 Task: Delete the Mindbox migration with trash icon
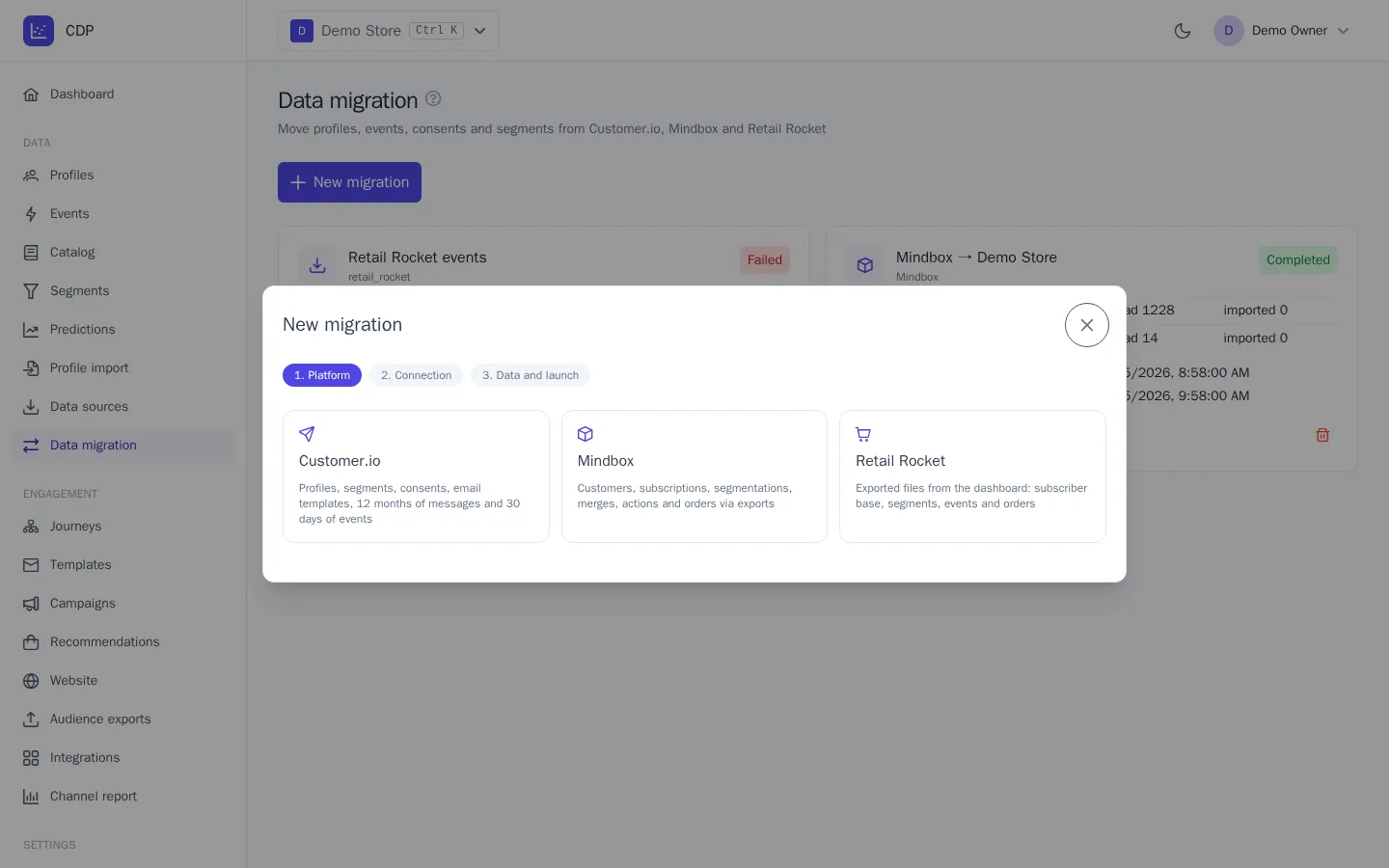[x=1322, y=435]
